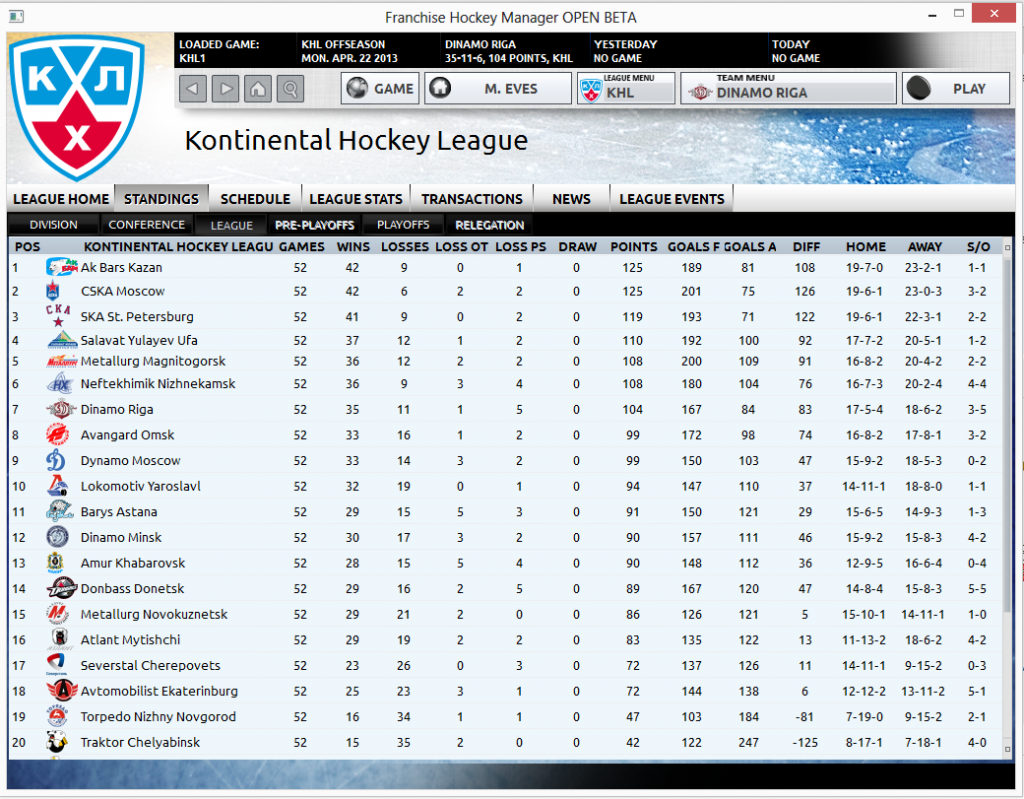Click the Avangard Omsk logo

(x=57, y=434)
